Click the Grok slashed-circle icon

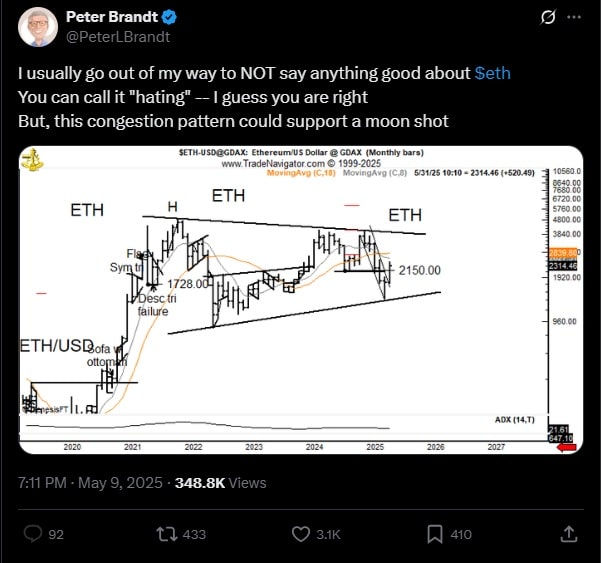548,17
